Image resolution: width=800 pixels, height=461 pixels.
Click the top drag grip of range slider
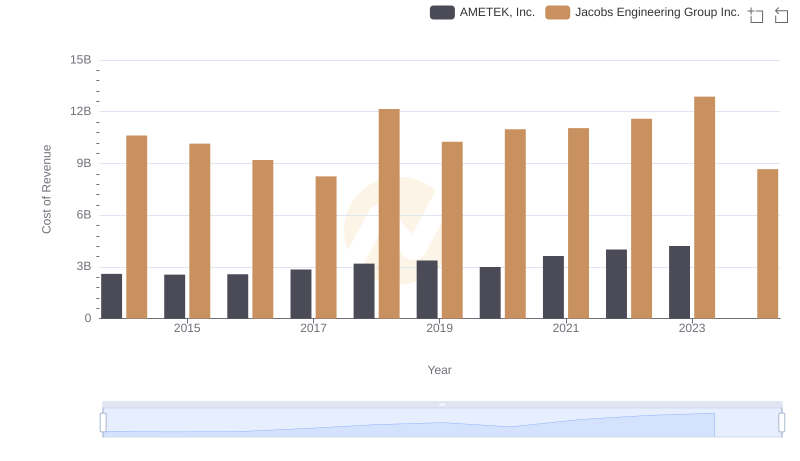point(442,404)
